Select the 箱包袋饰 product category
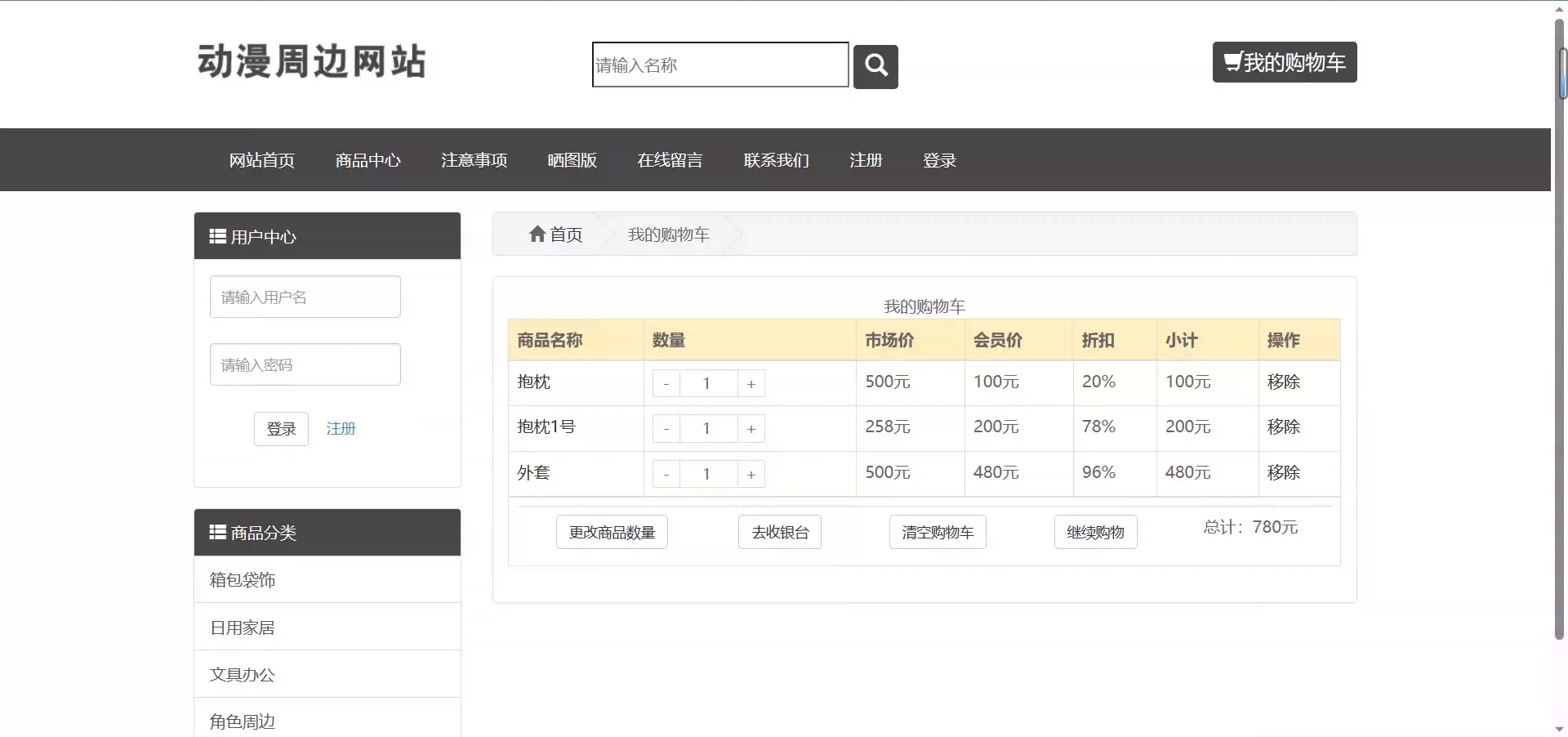The width and height of the screenshot is (1568, 737). (x=243, y=580)
